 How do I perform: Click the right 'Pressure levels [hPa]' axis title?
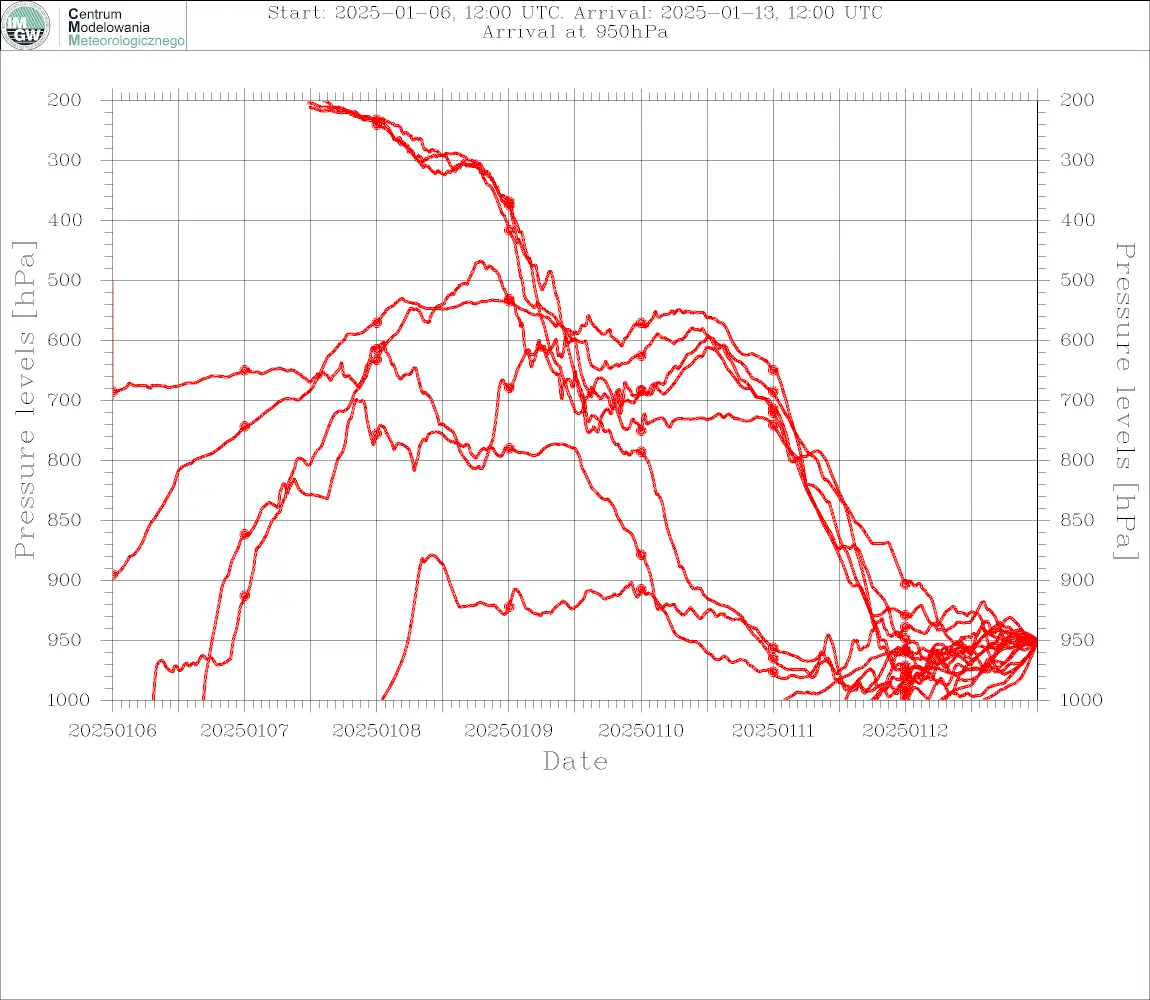coord(1125,401)
